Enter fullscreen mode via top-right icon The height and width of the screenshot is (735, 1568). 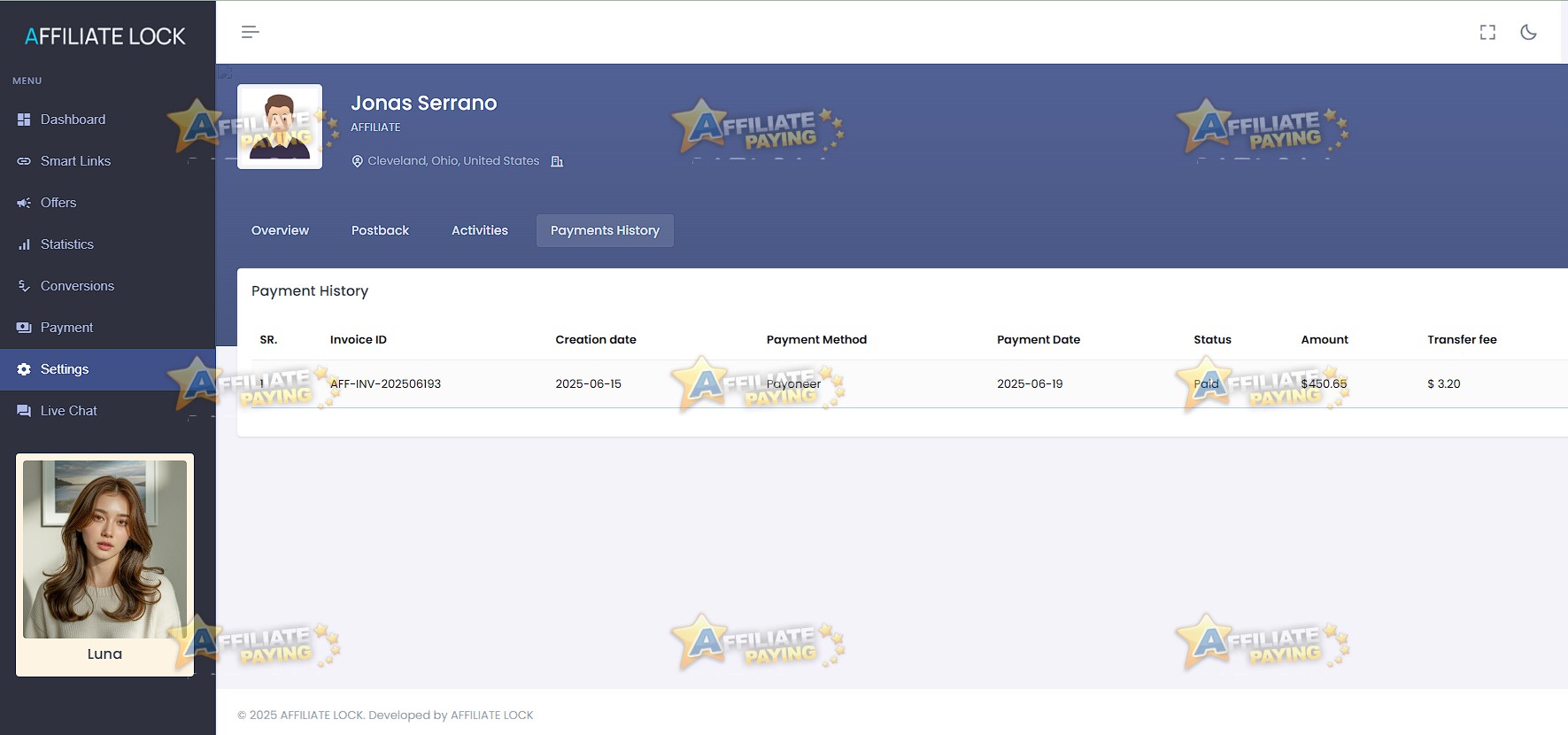1487,32
